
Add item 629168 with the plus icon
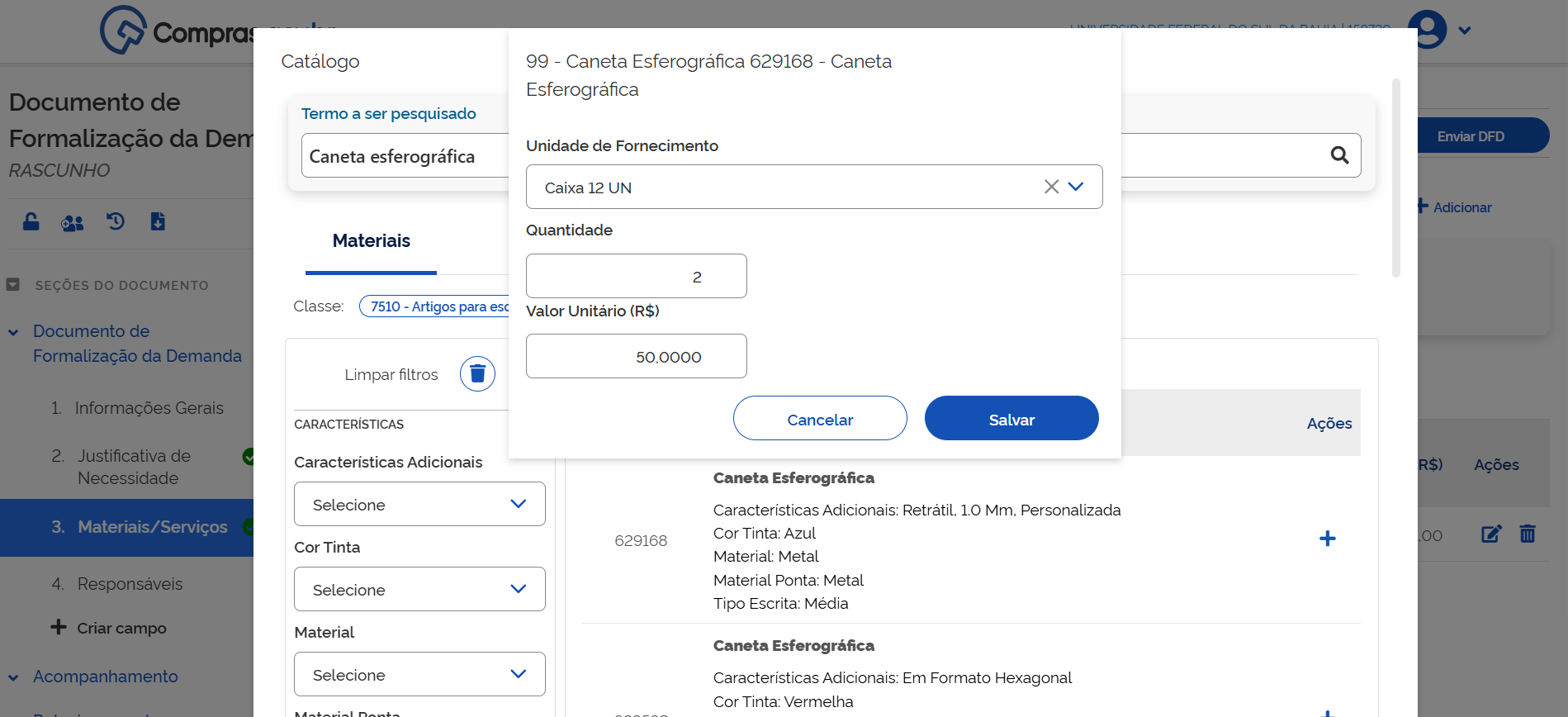tap(1327, 539)
